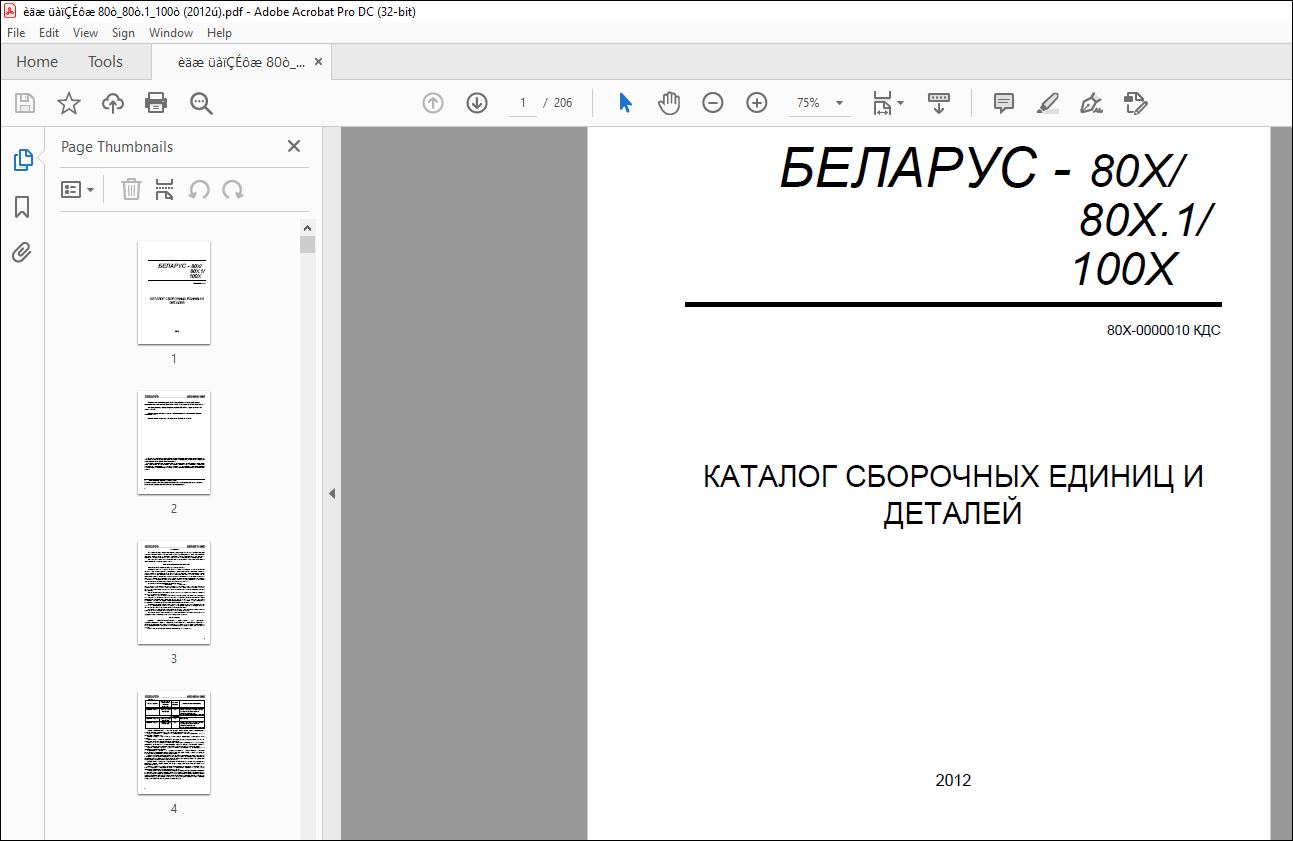Delete selected pages trash icon
This screenshot has width=1293, height=841.
[131, 189]
